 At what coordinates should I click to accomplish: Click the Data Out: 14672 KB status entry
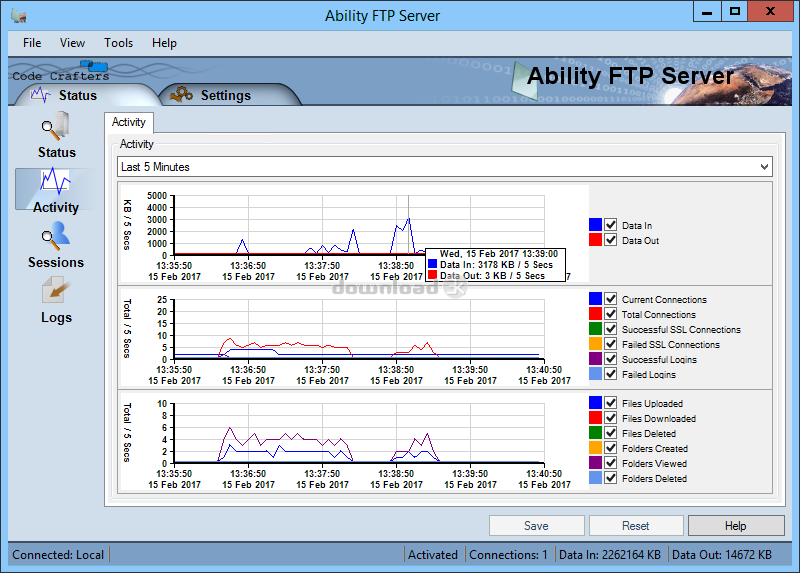(721, 555)
